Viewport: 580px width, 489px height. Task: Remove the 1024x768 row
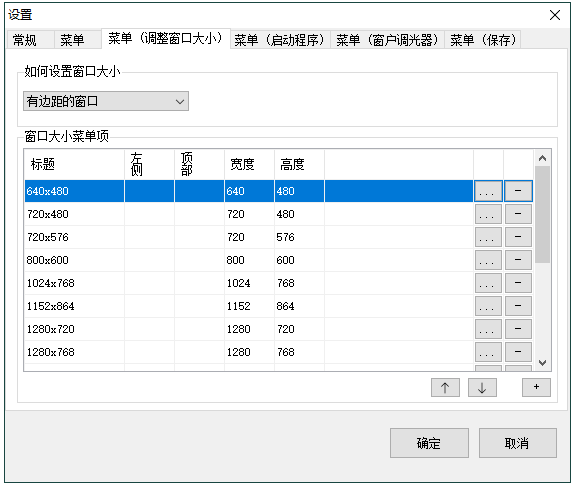pyautogui.click(x=518, y=283)
